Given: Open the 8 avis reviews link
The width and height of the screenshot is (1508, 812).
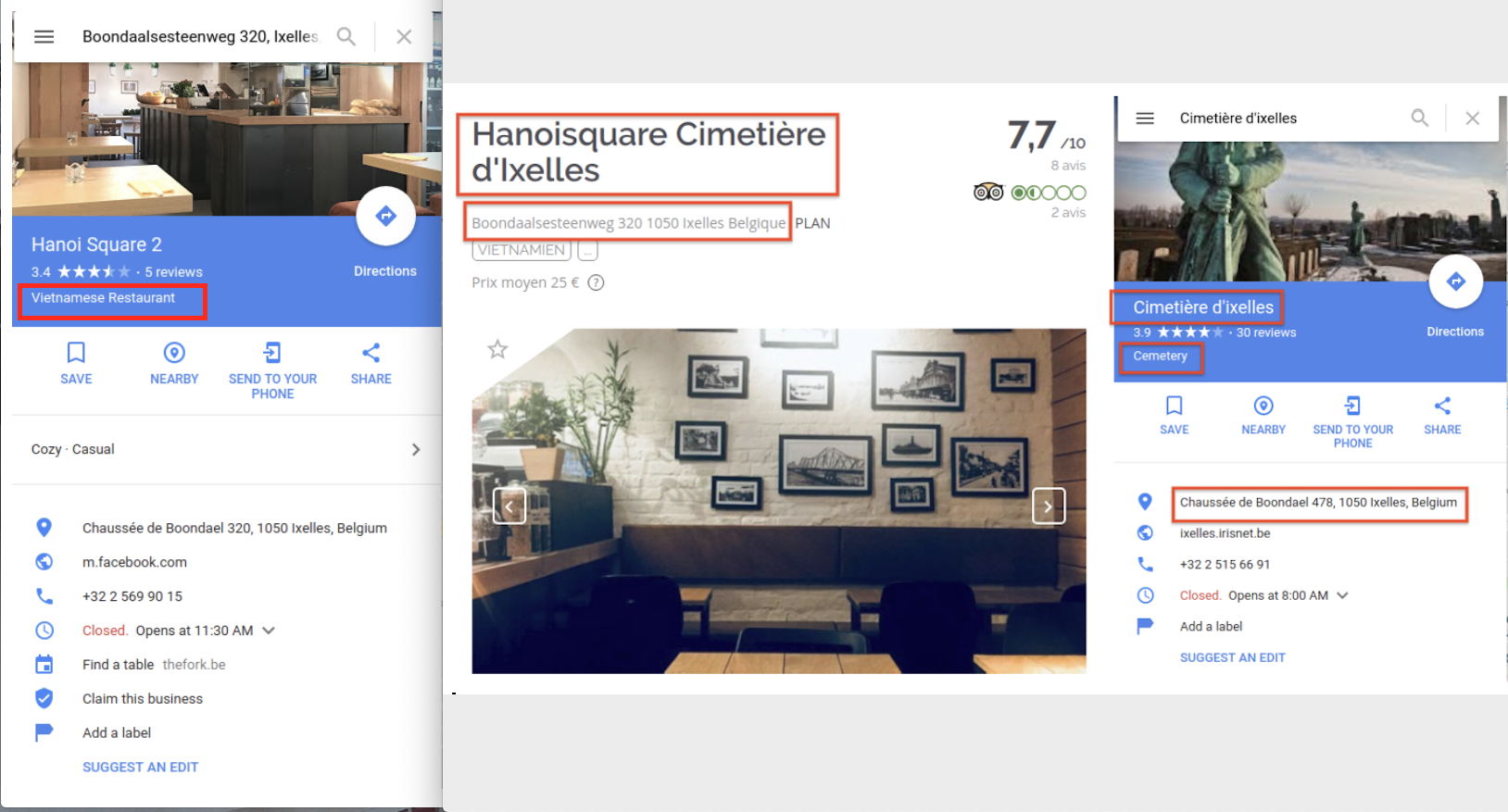Looking at the screenshot, I should point(1068,166).
